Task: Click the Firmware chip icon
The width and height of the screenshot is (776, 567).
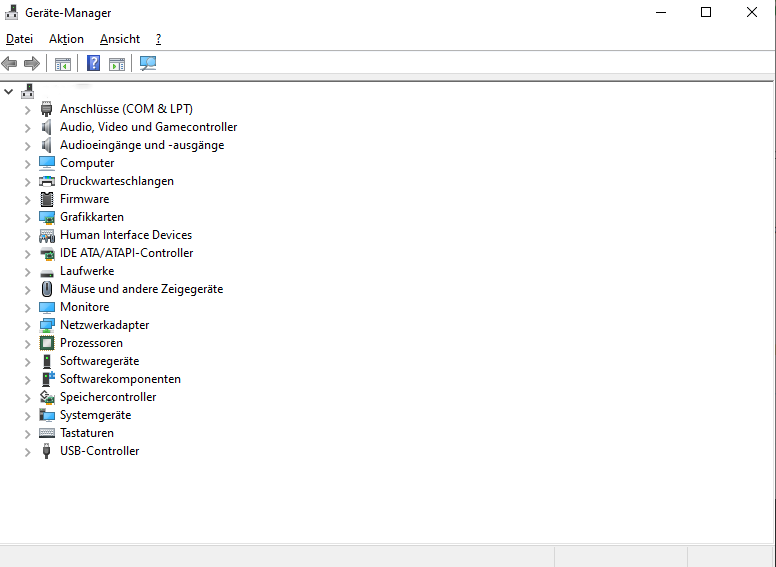Action: [47, 199]
